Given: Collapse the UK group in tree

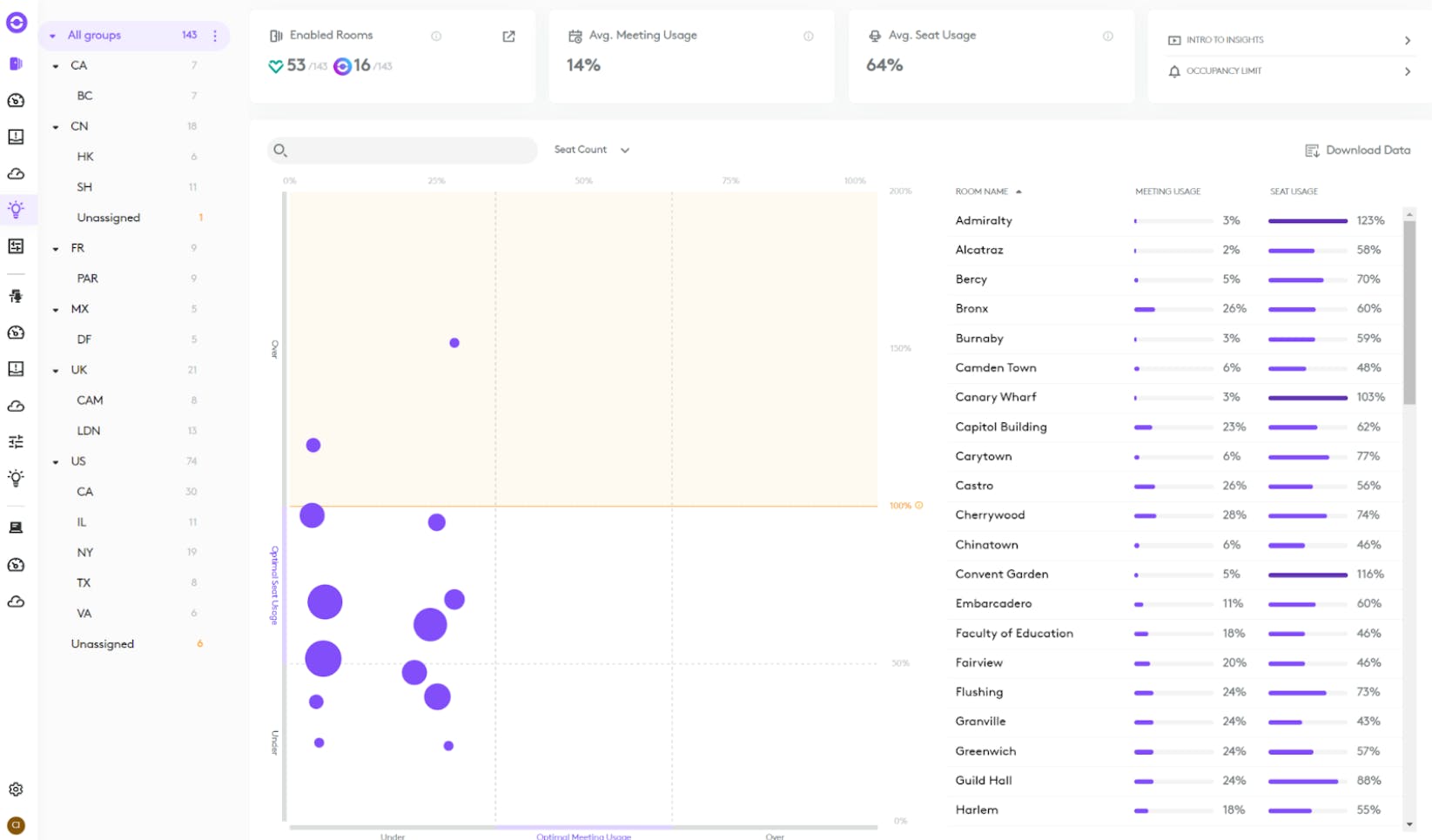Looking at the screenshot, I should click(x=56, y=371).
